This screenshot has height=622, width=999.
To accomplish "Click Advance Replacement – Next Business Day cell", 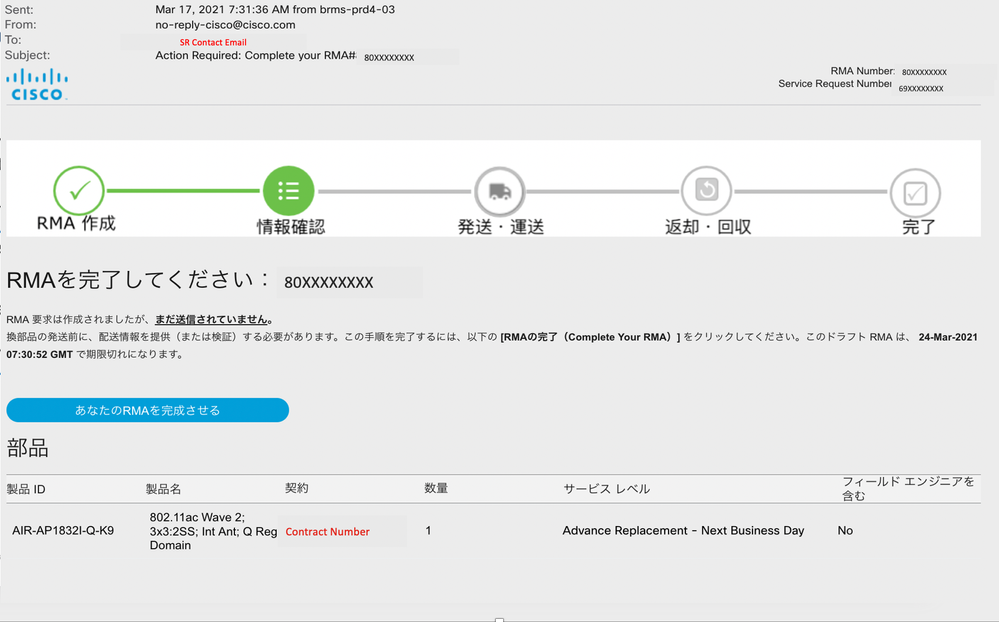I will tap(683, 530).
